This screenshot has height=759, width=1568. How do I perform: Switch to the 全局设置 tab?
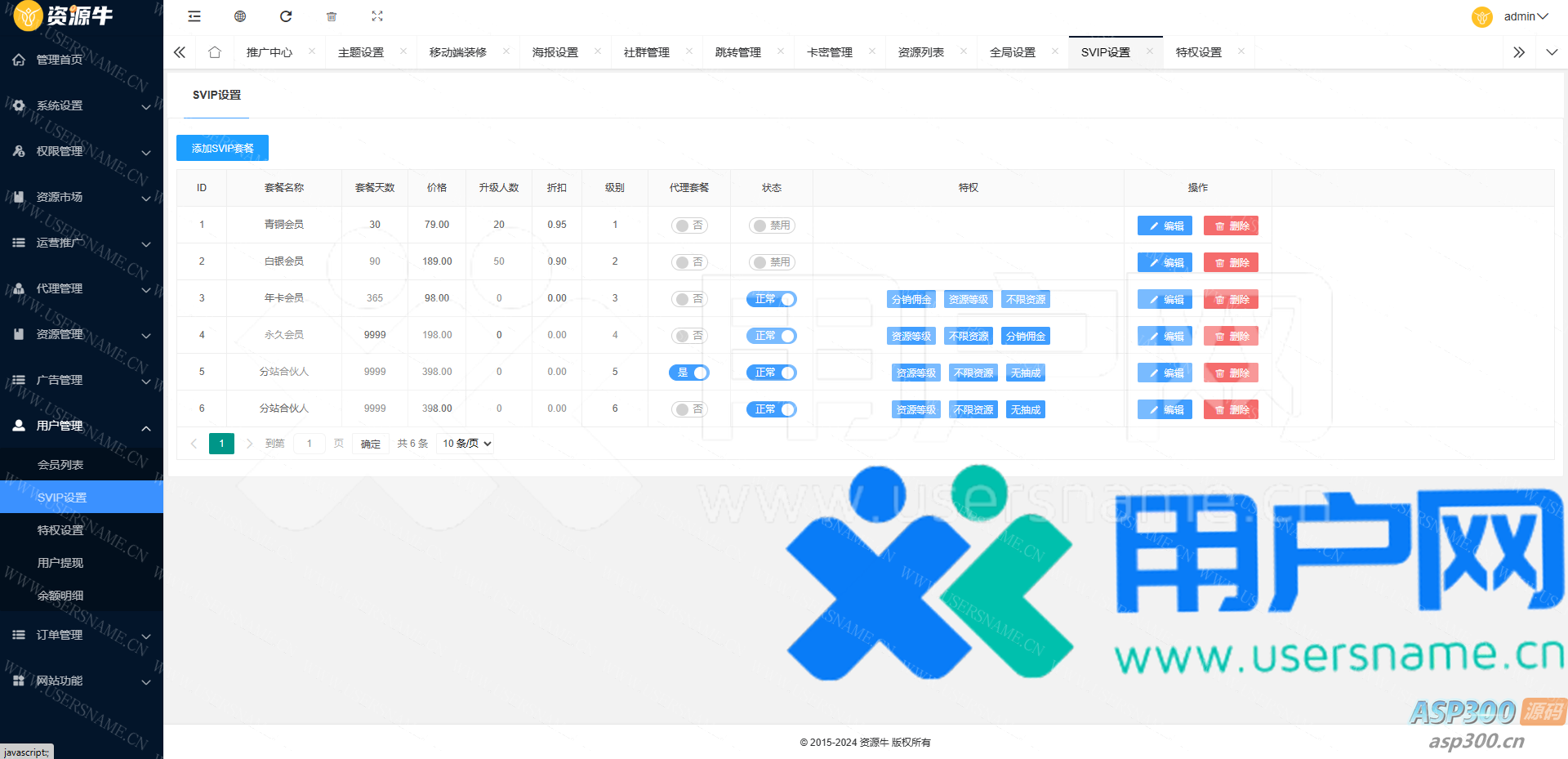tap(1012, 52)
